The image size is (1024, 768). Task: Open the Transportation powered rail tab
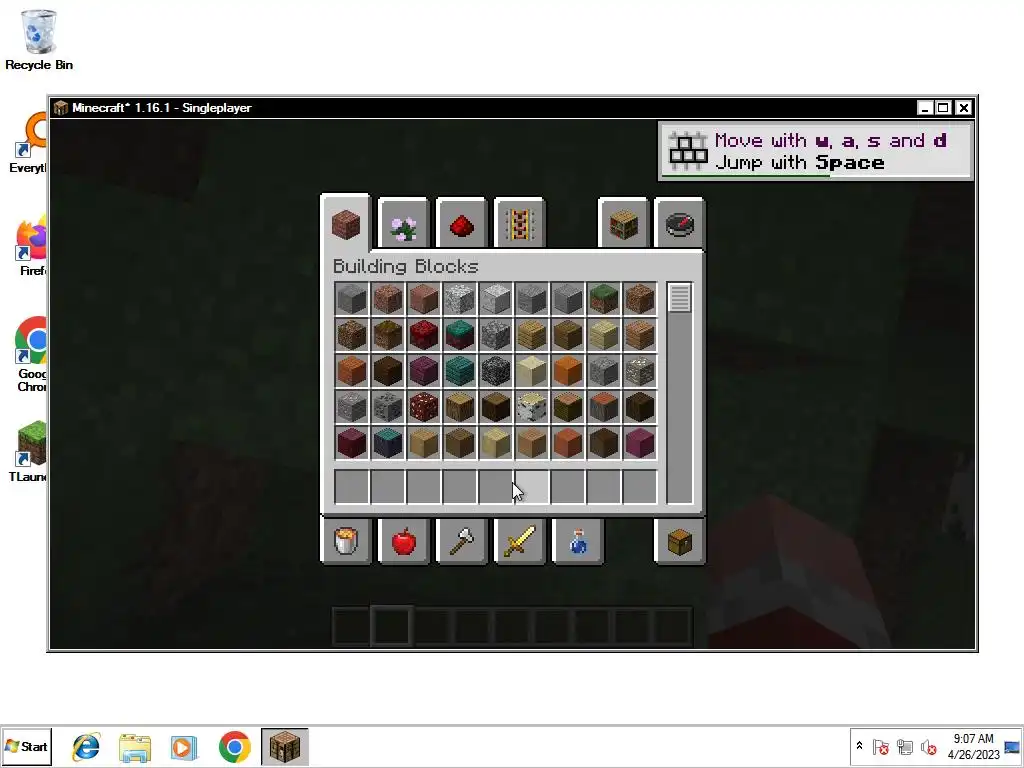[519, 226]
